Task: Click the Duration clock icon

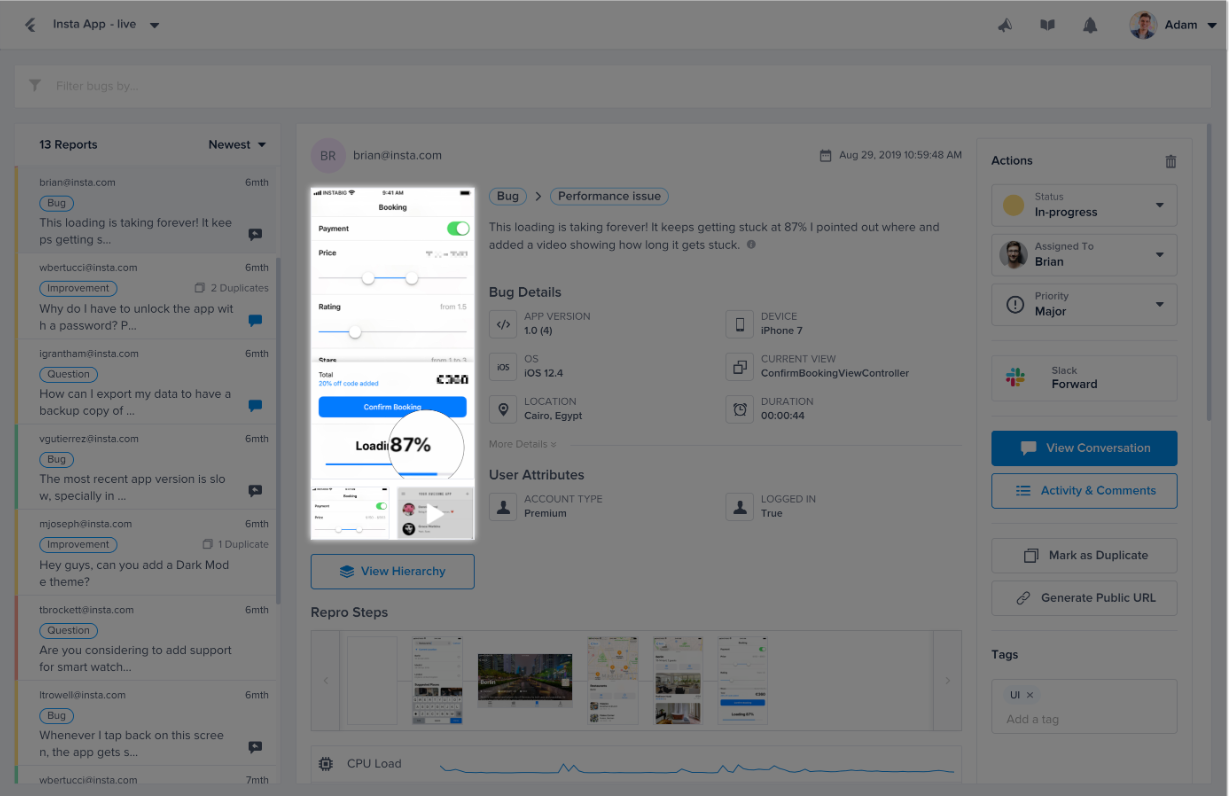Action: (740, 409)
